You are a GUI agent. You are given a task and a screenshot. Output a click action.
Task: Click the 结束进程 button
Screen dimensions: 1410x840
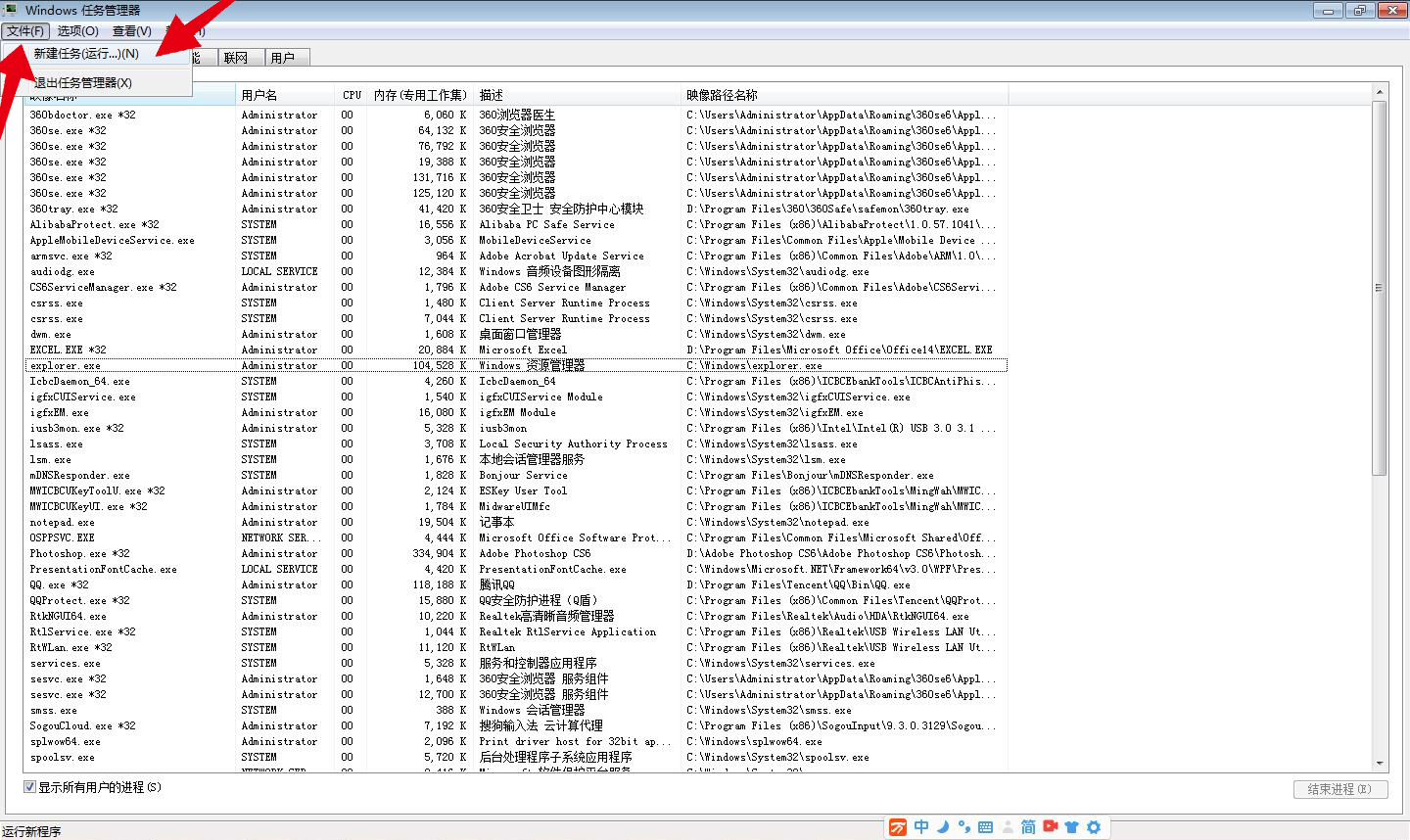pyautogui.click(x=1340, y=789)
